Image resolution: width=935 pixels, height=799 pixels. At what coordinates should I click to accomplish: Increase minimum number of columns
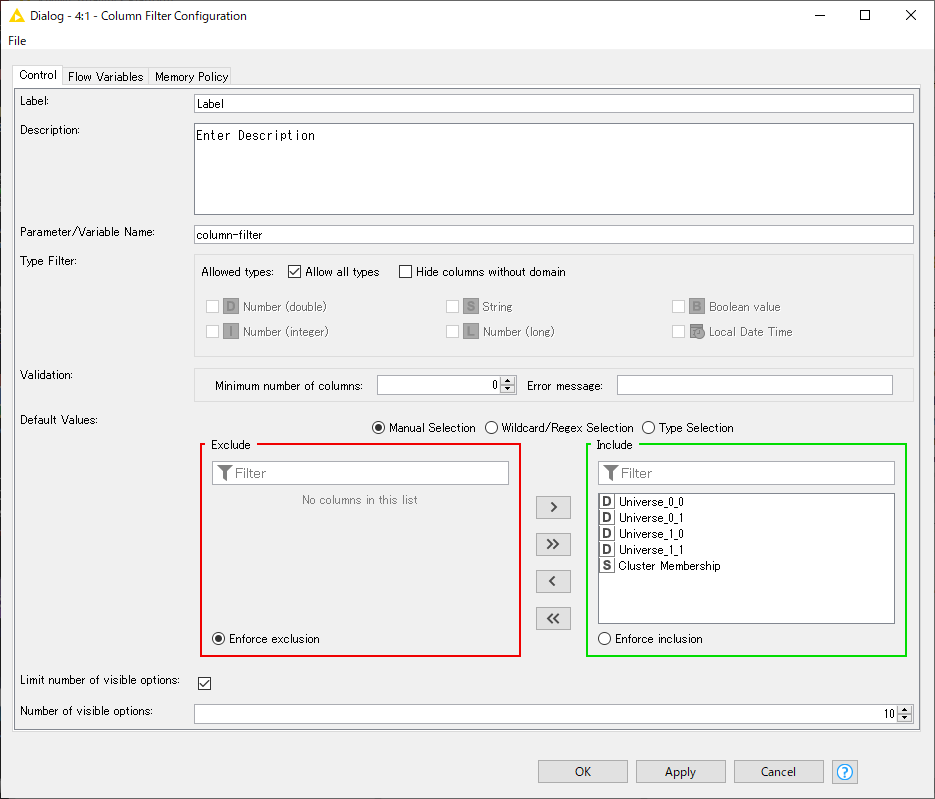tap(508, 381)
